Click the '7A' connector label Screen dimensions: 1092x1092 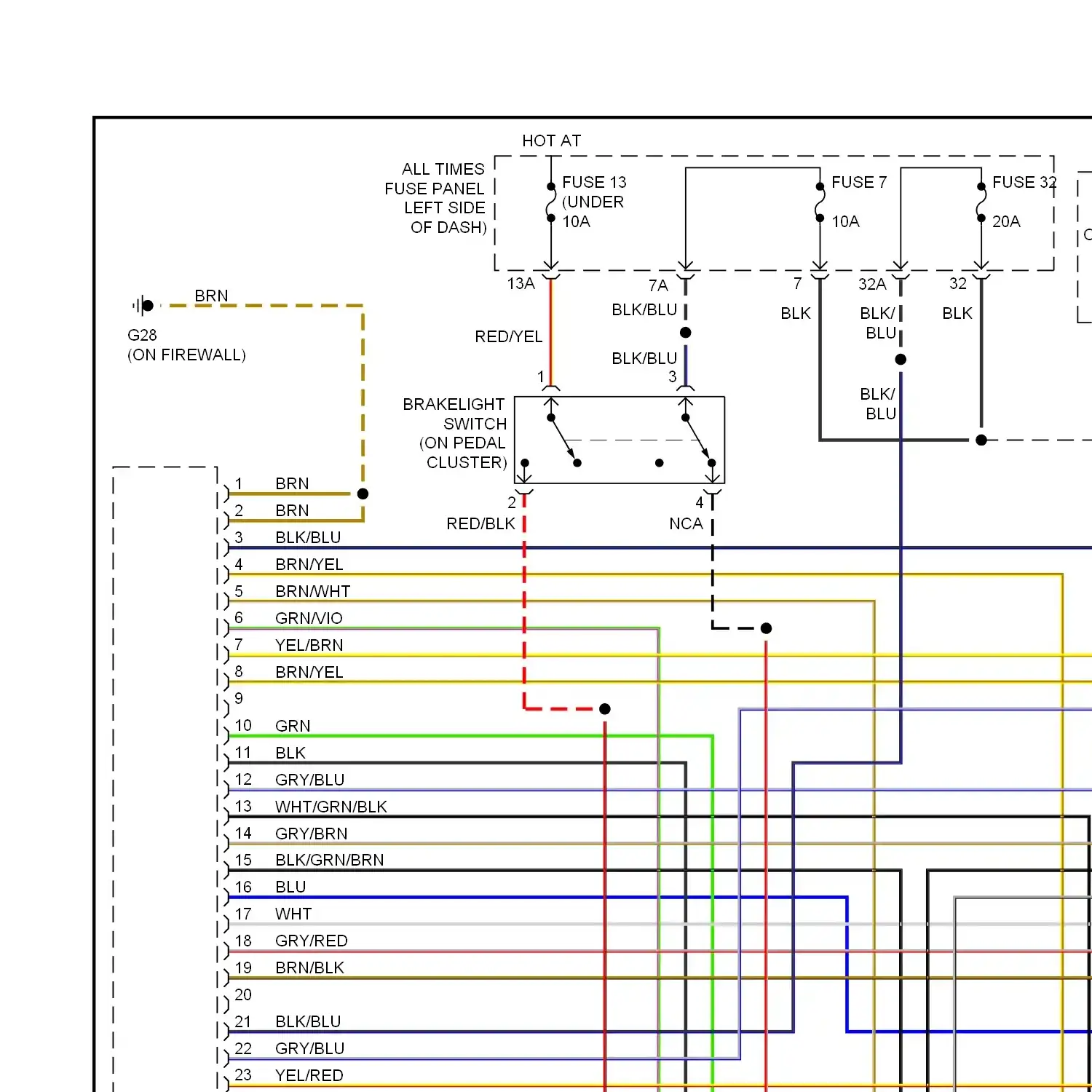pyautogui.click(x=658, y=285)
